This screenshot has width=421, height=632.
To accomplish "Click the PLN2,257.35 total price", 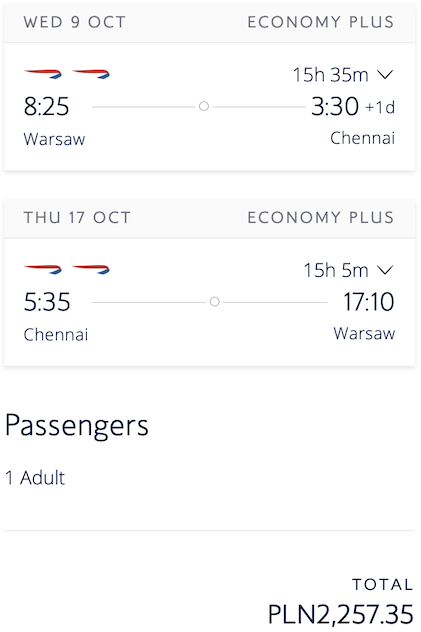I will 341,614.
